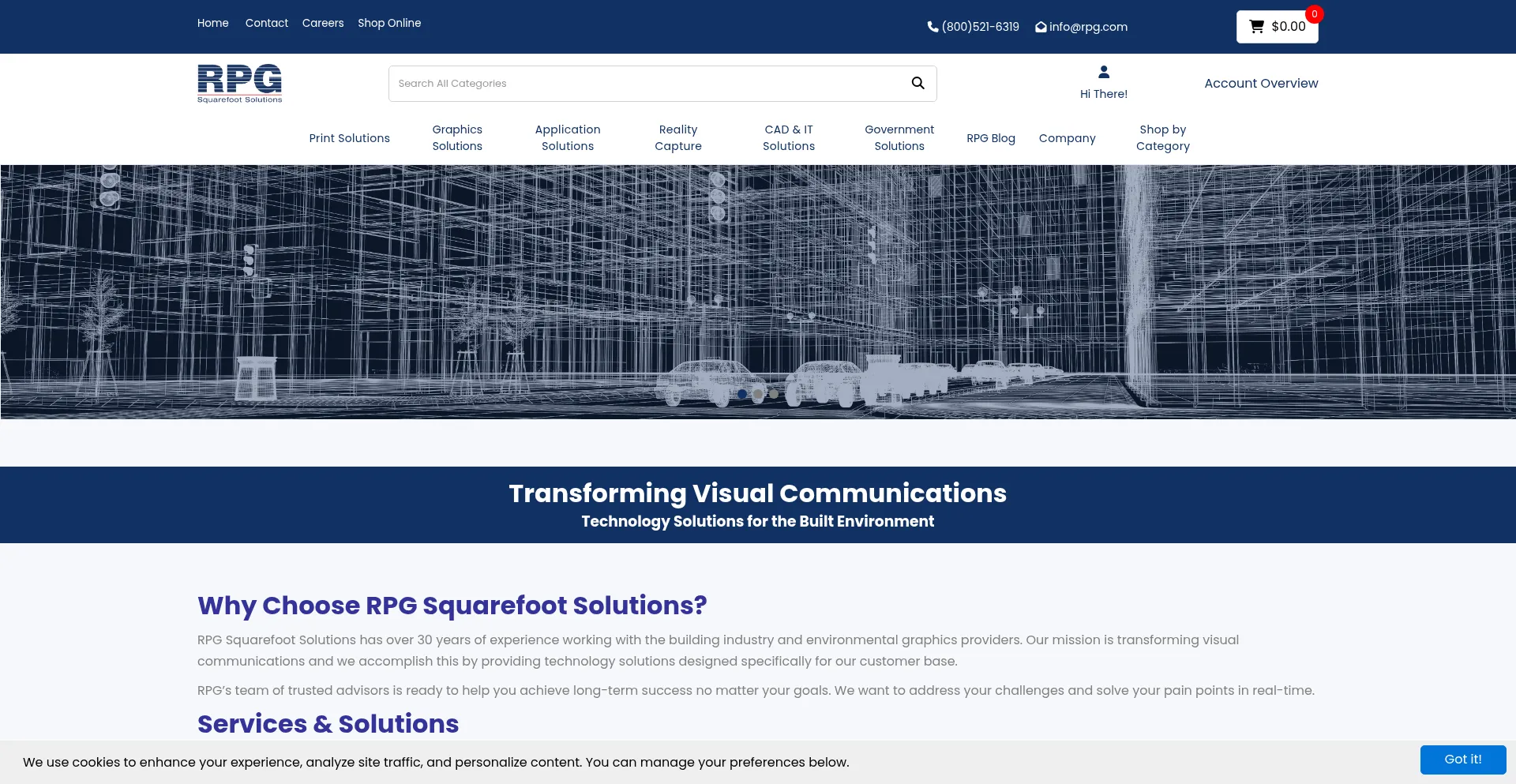Open the Account Overview link
This screenshot has height=784, width=1516.
pos(1261,84)
